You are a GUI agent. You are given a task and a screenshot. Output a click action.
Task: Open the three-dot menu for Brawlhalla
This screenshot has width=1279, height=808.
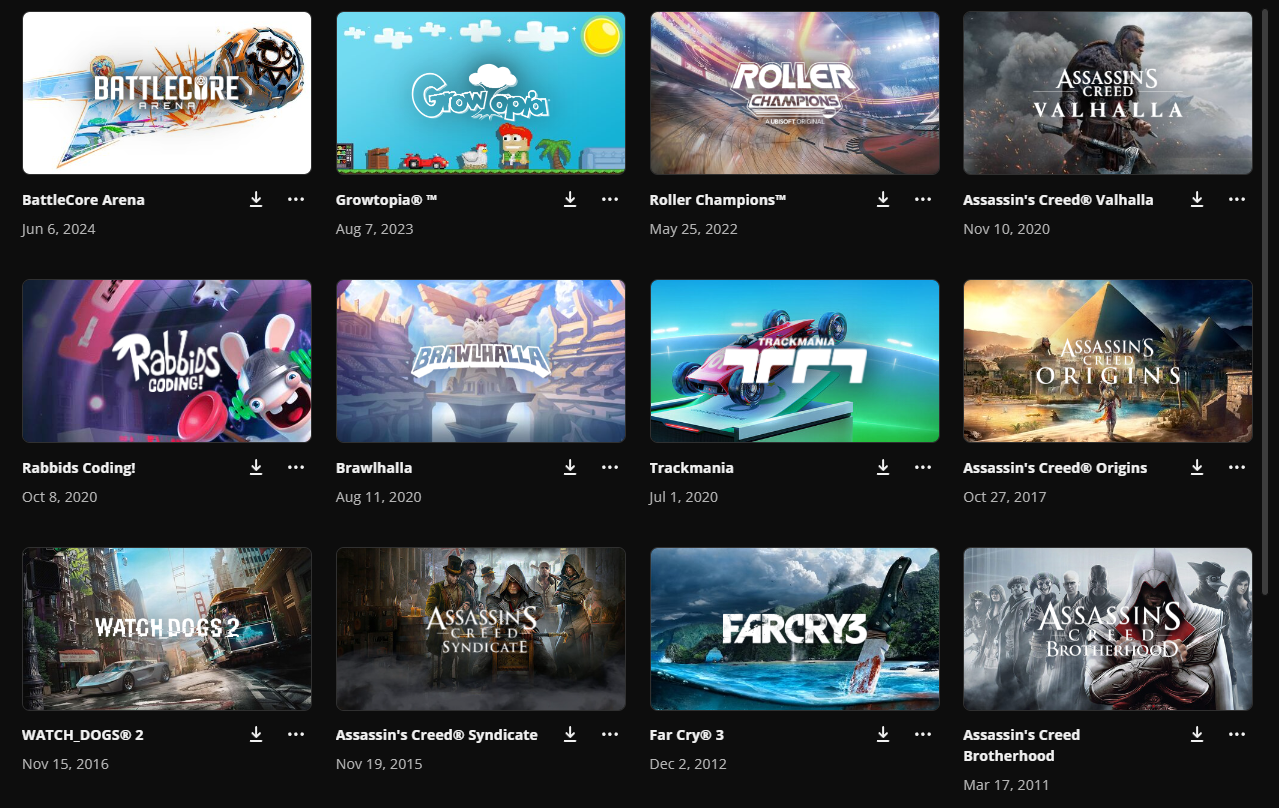point(610,467)
